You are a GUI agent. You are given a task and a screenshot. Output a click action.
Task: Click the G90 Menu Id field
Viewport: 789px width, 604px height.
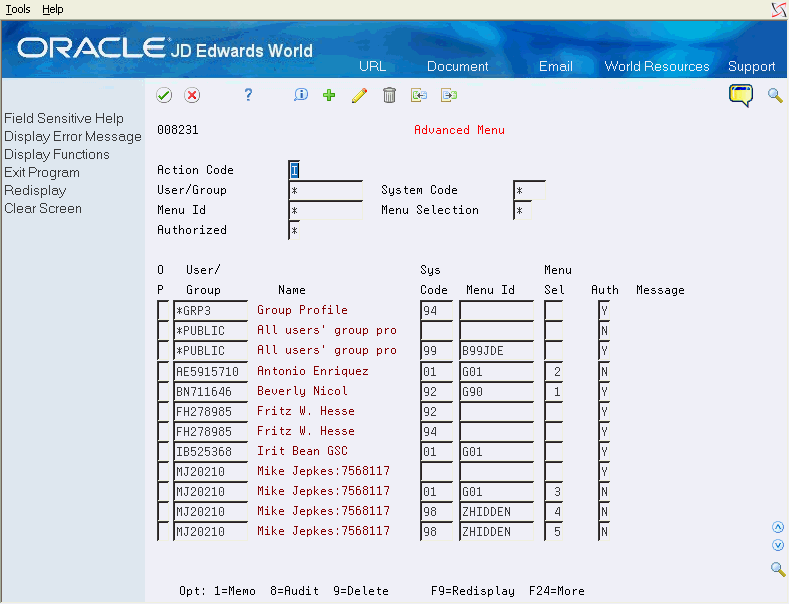pyautogui.click(x=497, y=392)
